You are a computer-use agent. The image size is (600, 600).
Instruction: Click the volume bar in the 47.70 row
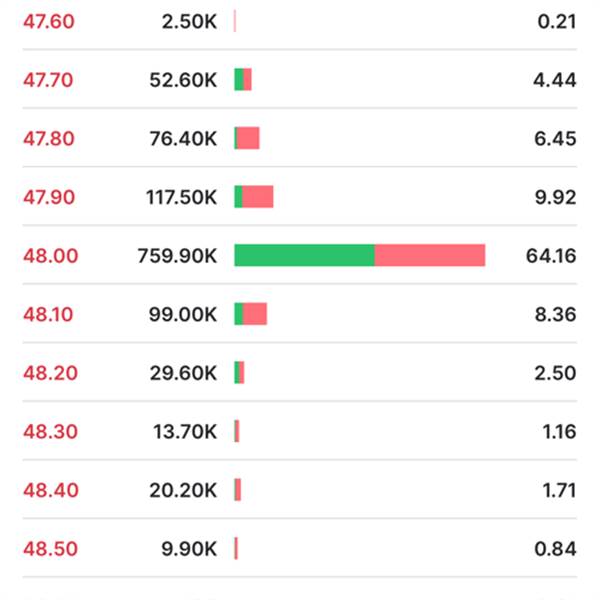tap(243, 80)
